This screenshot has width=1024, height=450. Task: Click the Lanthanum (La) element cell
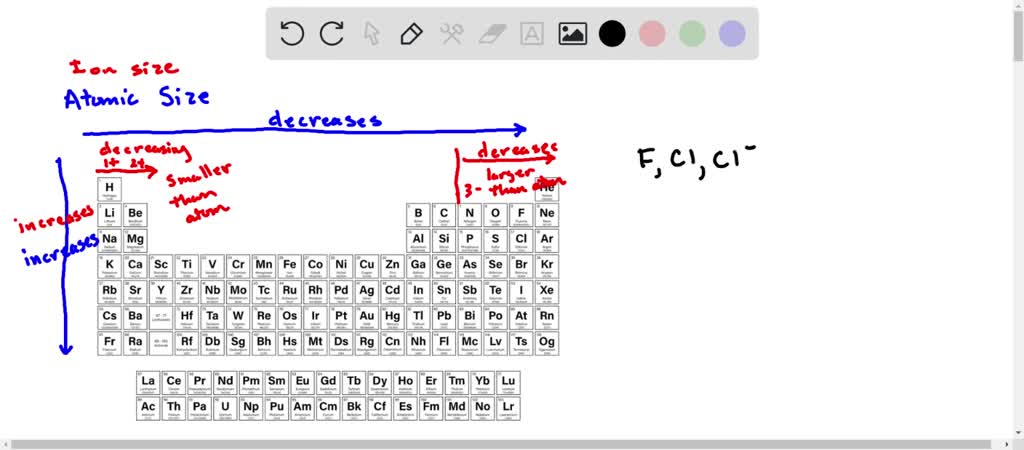(148, 383)
